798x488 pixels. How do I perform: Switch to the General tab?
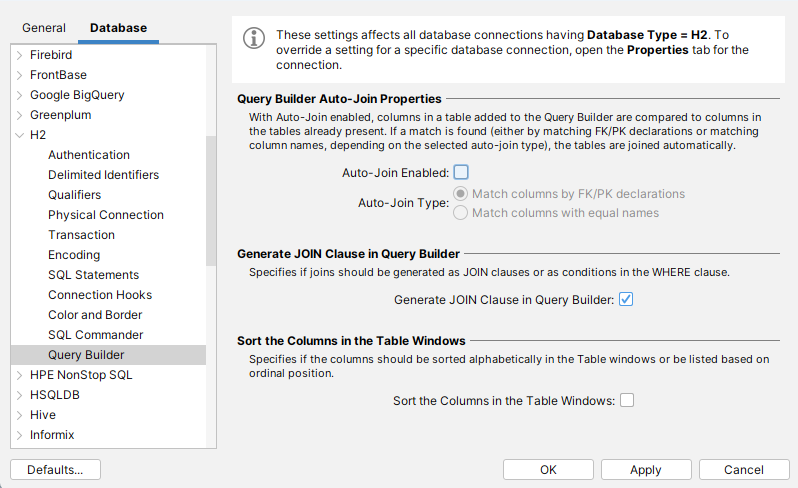(x=44, y=28)
